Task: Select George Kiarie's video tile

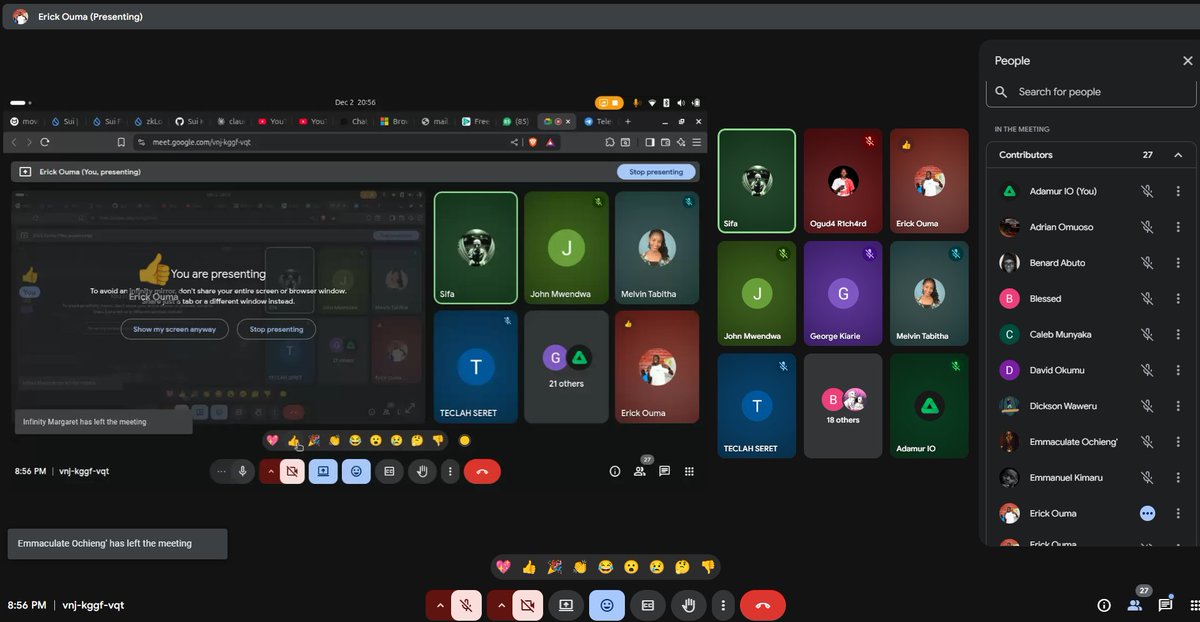Action: click(x=843, y=294)
